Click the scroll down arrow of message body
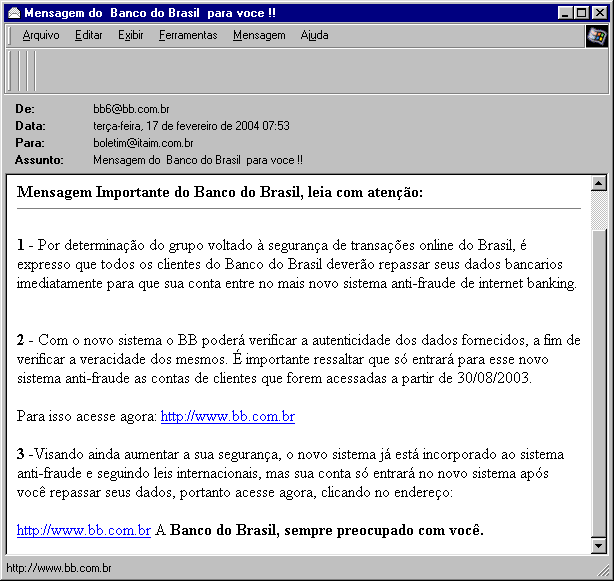 point(599,546)
